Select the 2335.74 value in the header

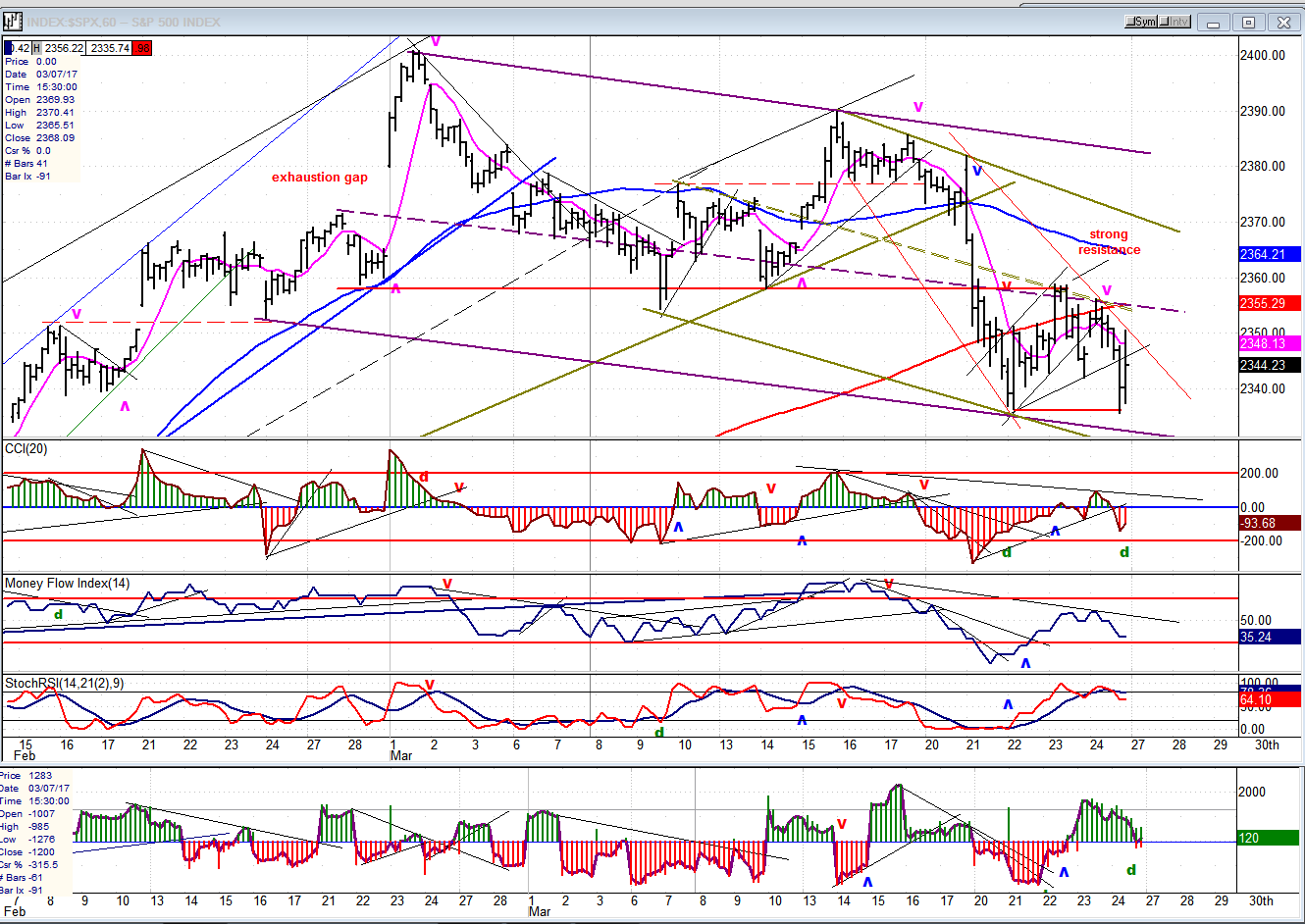[109, 48]
